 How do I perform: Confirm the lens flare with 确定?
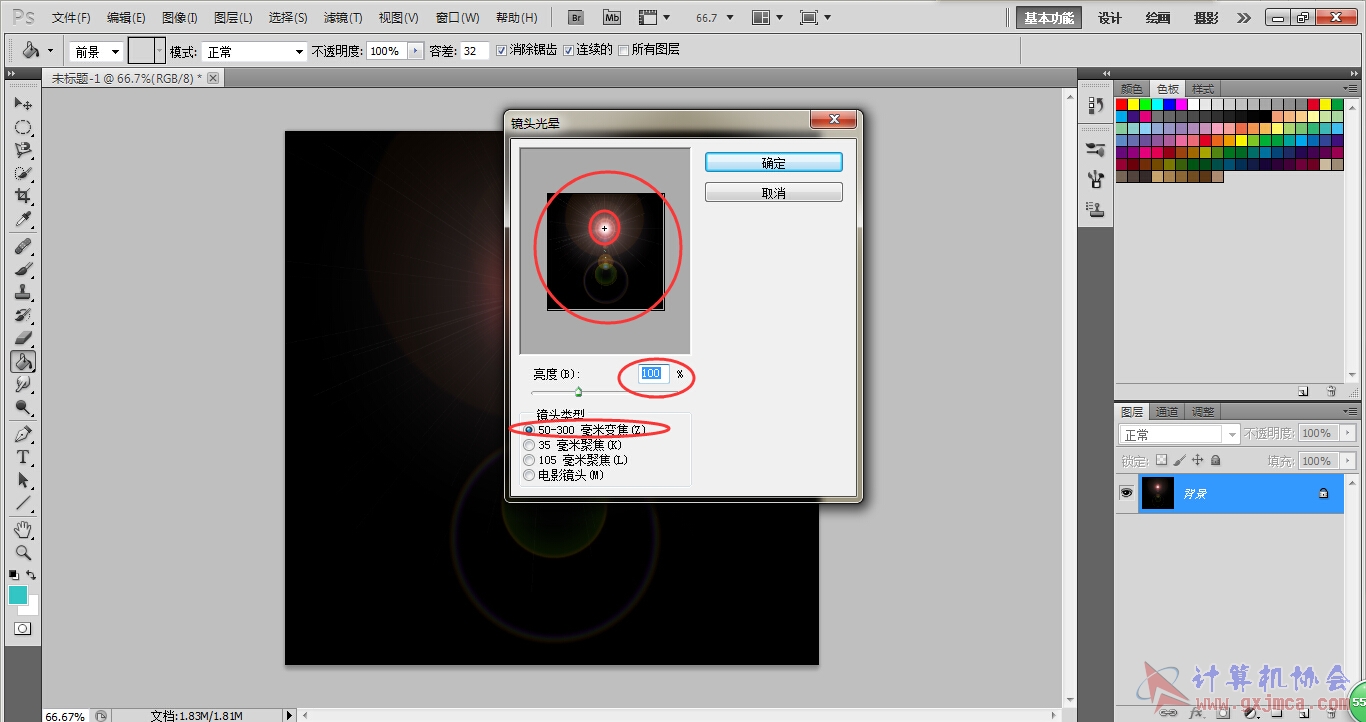point(774,163)
